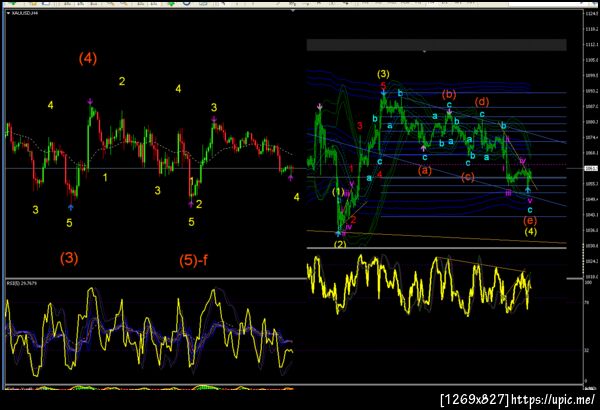The width and height of the screenshot is (600, 410).
Task: Select the yellow (2) label on right chart
Action: [x=340, y=244]
